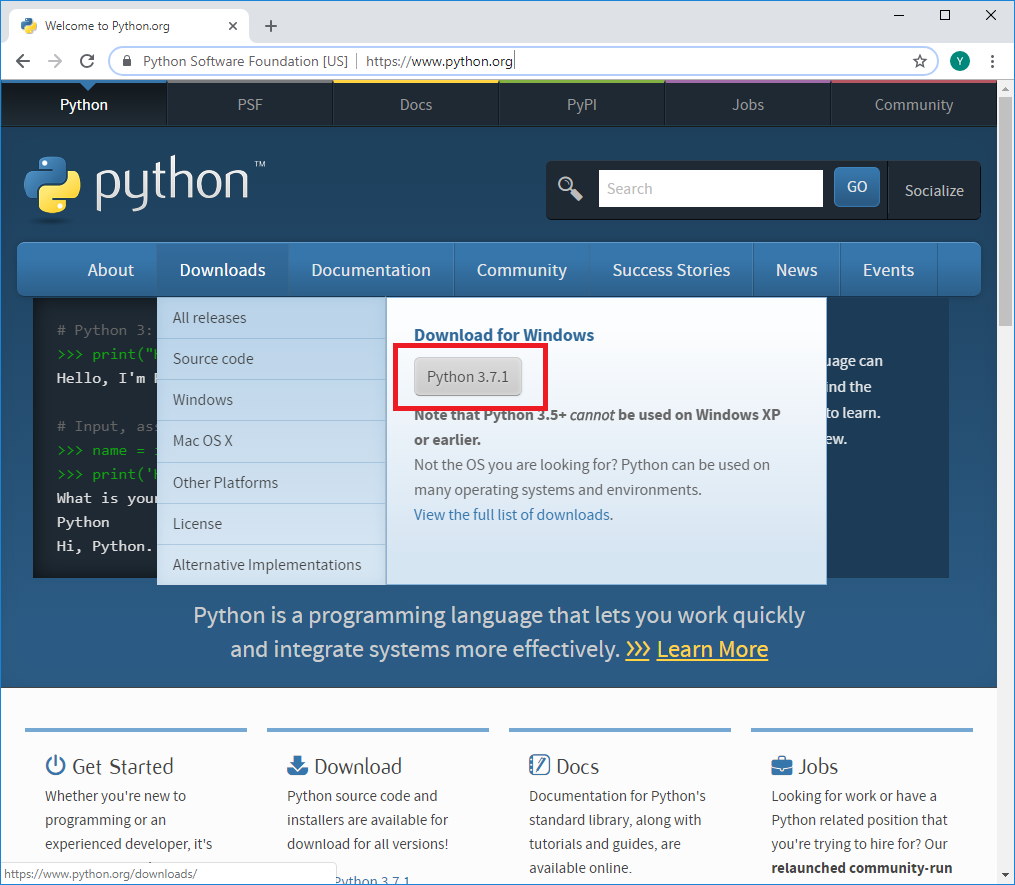Click the Python favicon in tab
Screen dimensions: 1015x885
pos(28,26)
